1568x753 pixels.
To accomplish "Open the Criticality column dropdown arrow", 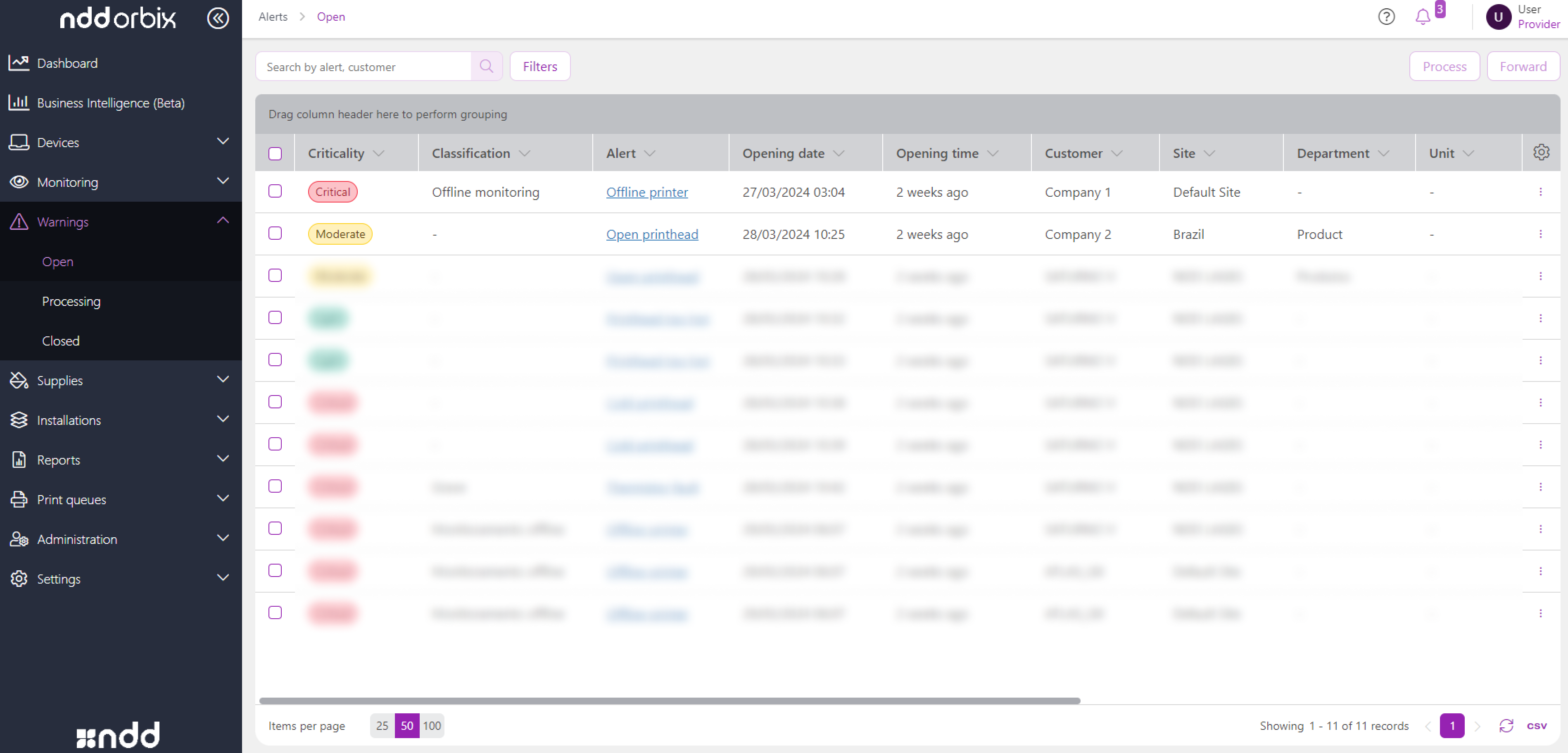I will click(379, 153).
